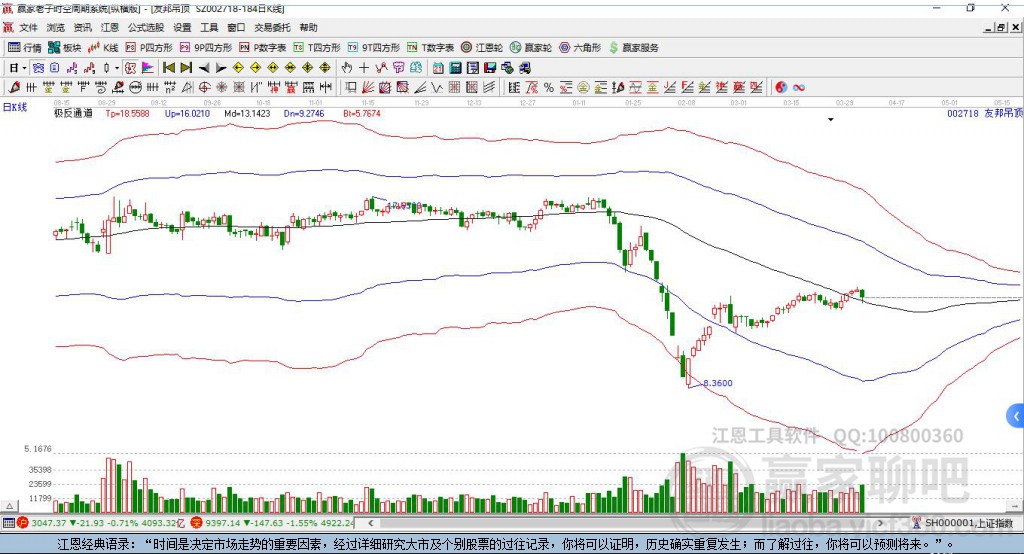The height and width of the screenshot is (554, 1024).
Task: Open the 9T四方形 tool
Action: pos(374,48)
